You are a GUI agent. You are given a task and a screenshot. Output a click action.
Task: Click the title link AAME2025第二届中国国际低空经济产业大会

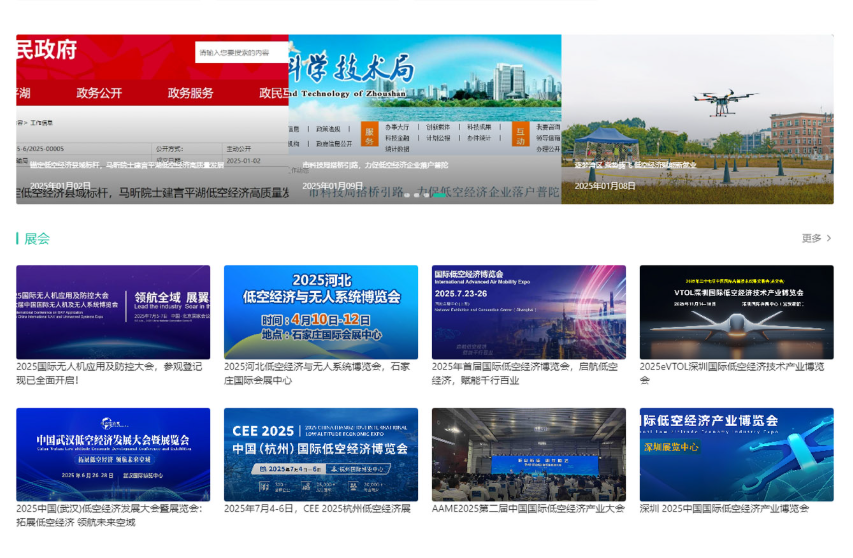[528, 508]
